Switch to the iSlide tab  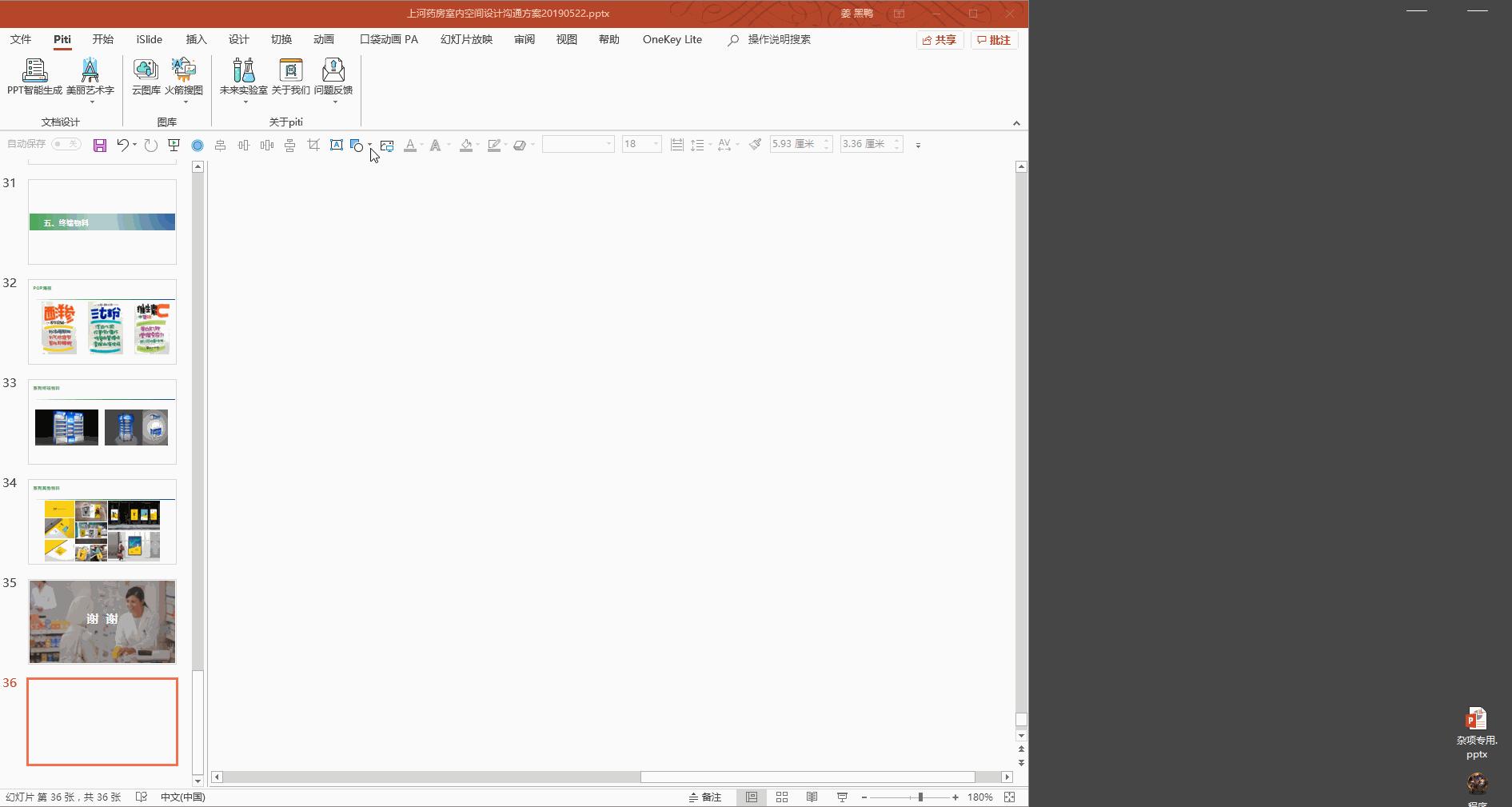150,39
